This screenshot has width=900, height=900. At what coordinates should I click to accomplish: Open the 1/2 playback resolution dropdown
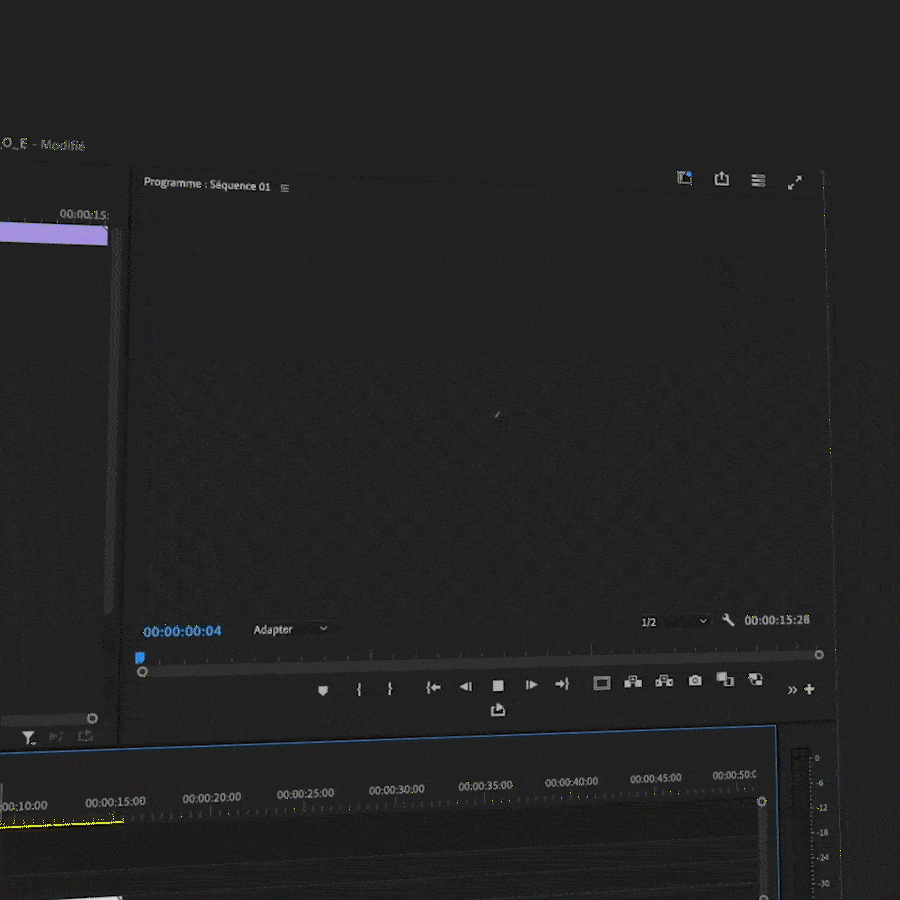[675, 622]
